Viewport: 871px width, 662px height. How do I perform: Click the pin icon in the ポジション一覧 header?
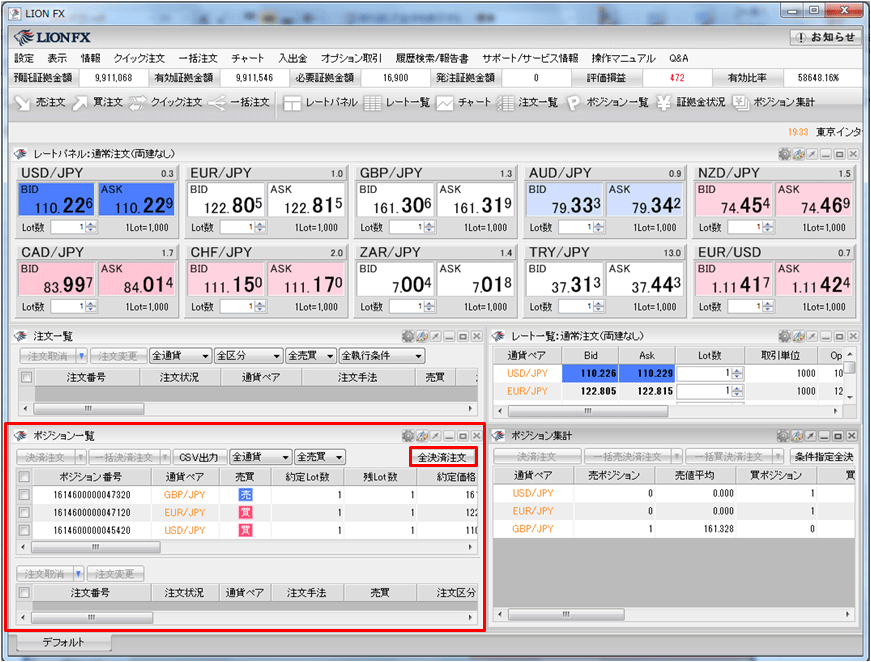pos(436,436)
